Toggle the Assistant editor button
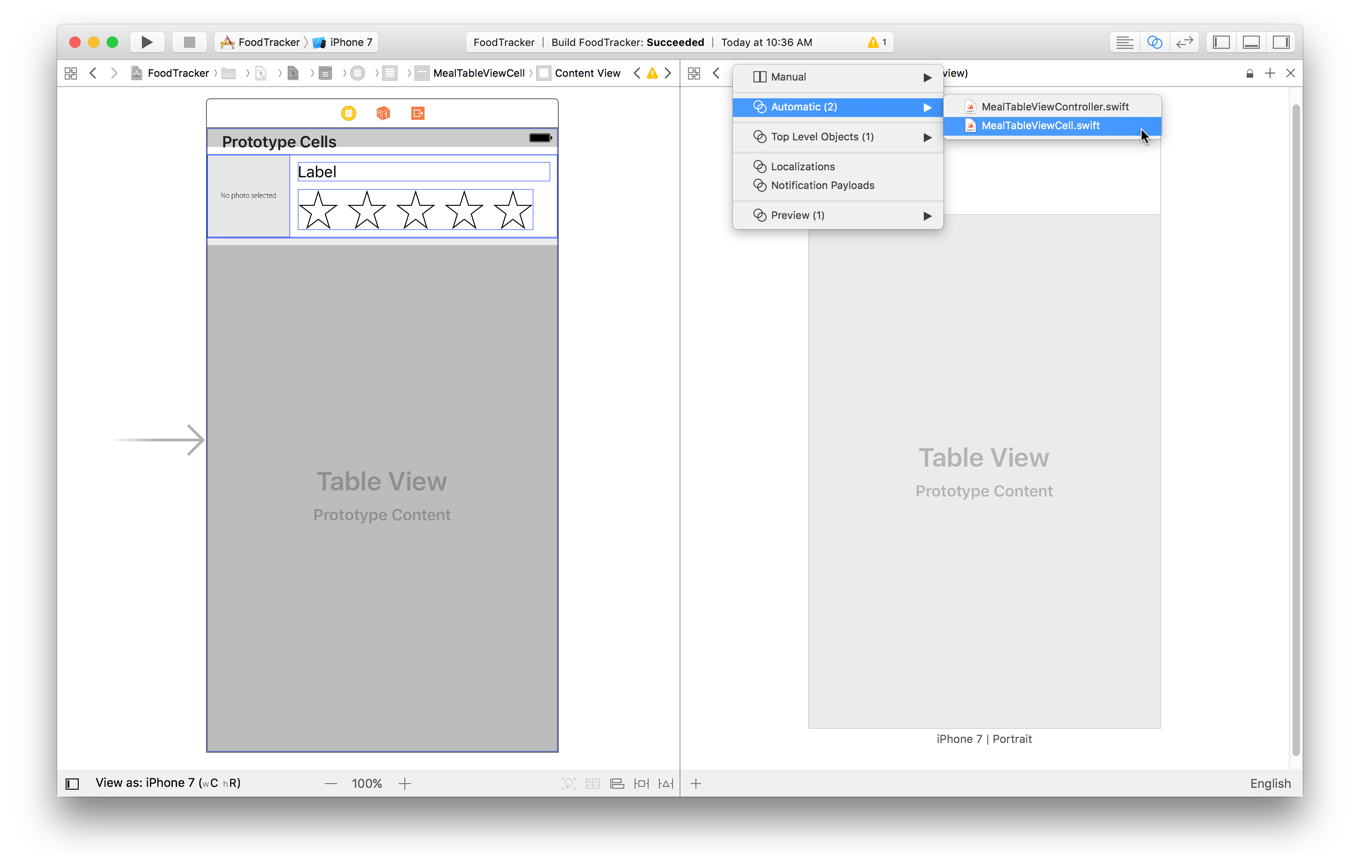Viewport: 1360px width, 866px height. pos(1155,42)
